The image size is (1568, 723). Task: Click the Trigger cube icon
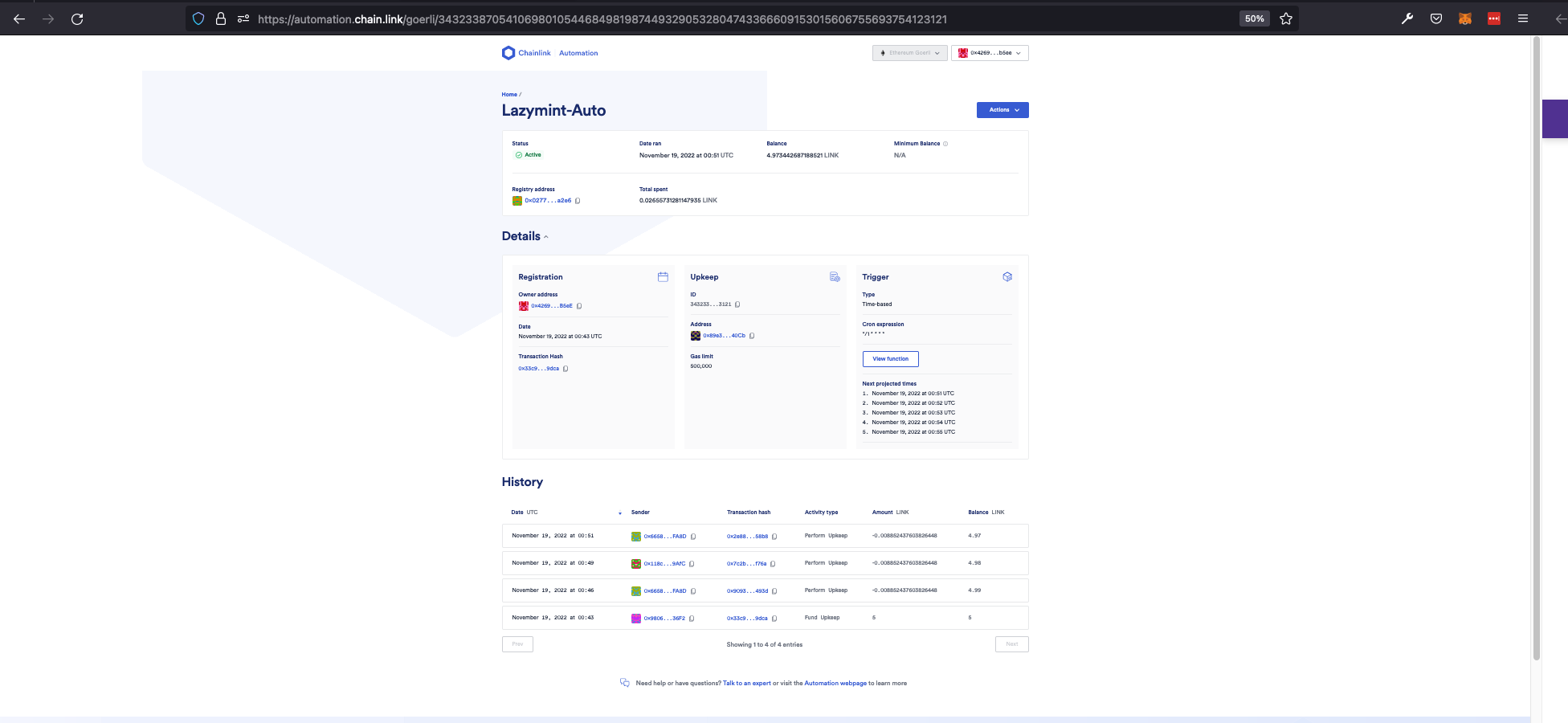tap(1007, 277)
